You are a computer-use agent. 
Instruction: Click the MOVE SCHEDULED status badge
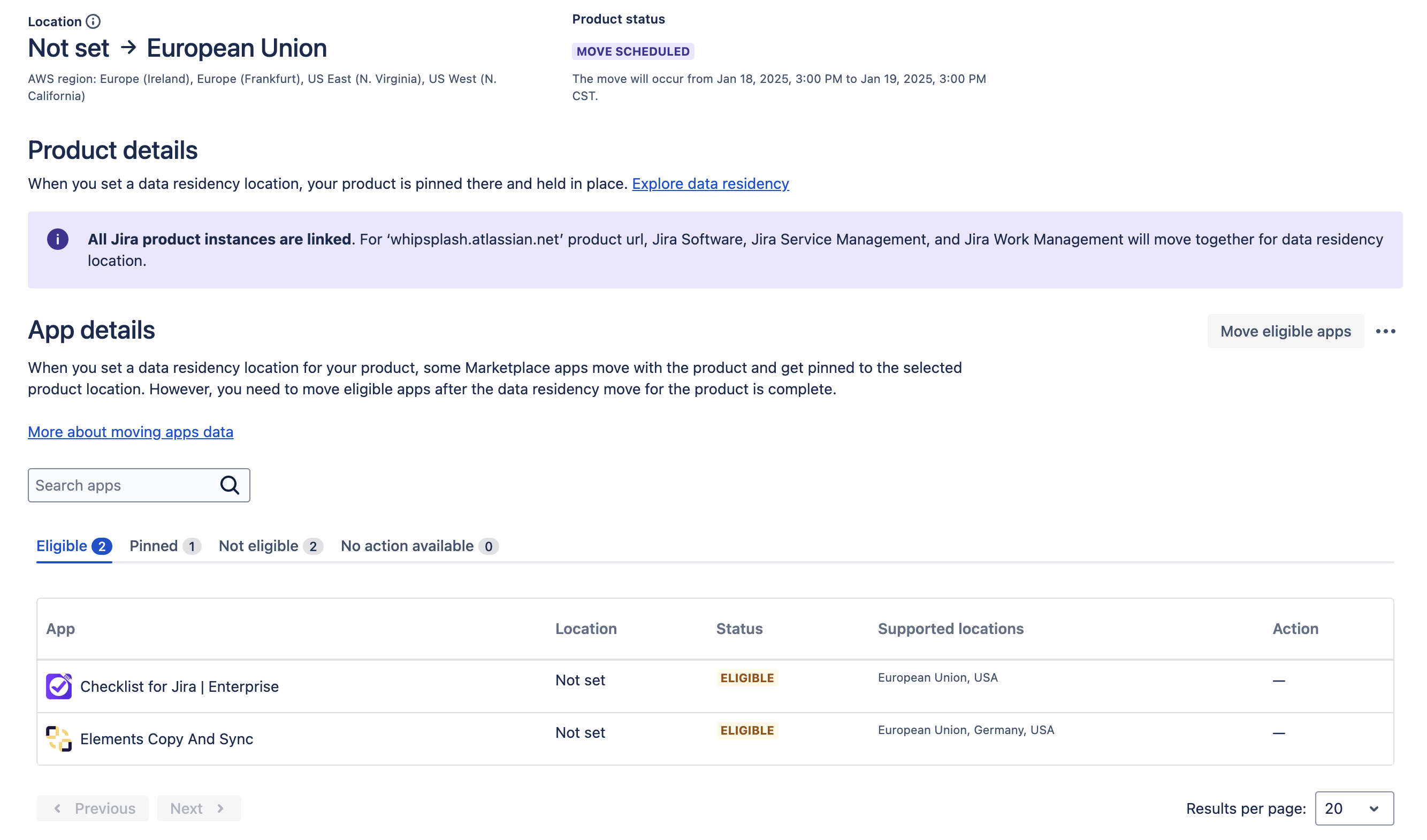pos(632,51)
